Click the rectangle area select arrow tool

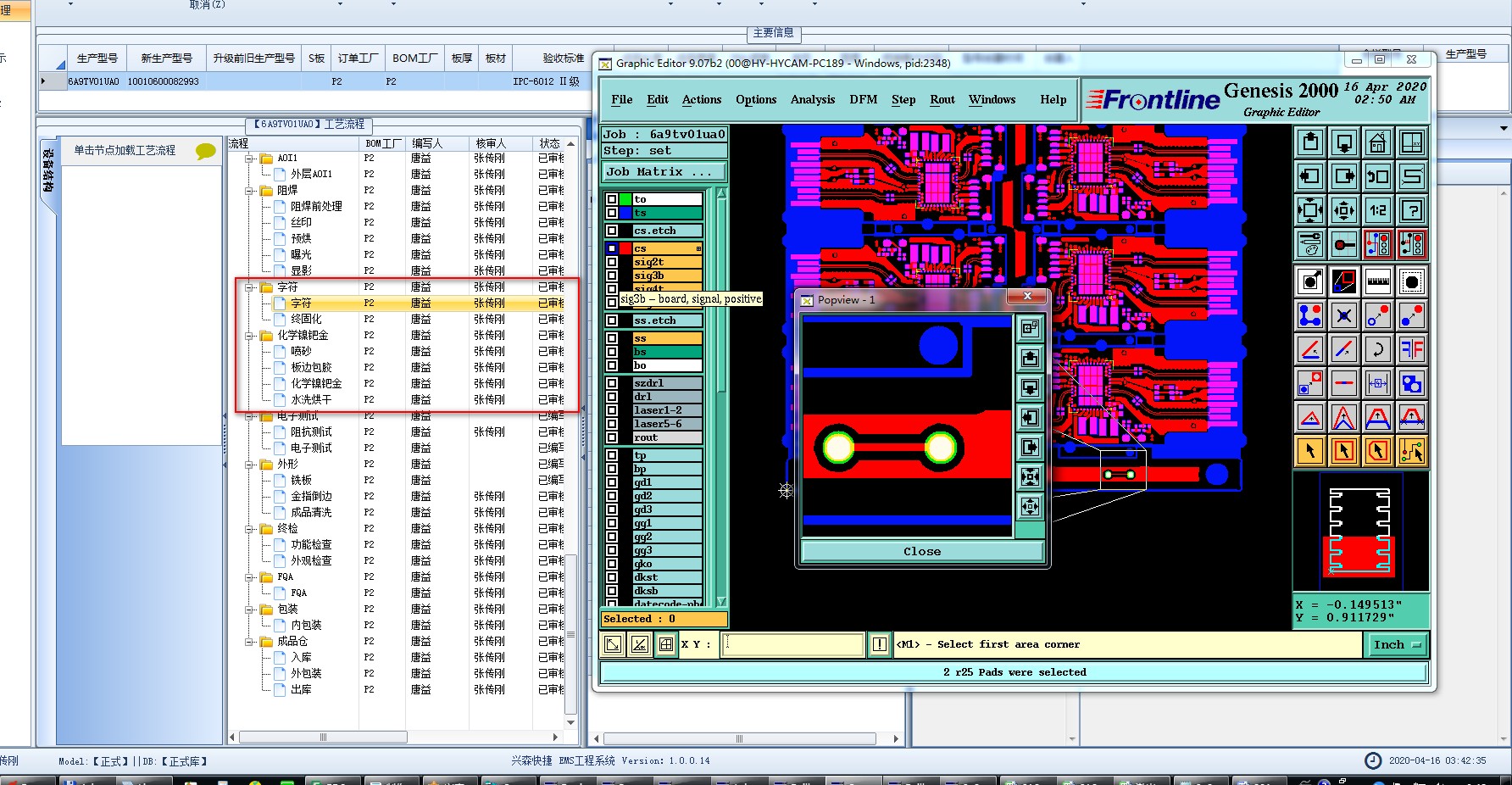[1344, 451]
